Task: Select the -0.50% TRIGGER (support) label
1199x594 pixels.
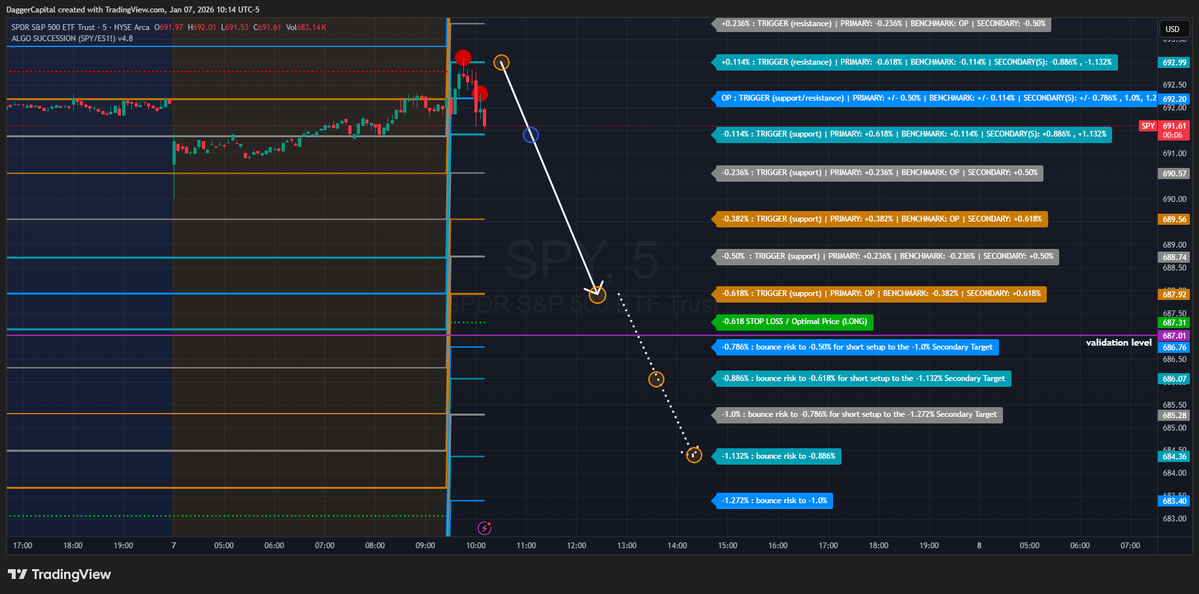Action: pyautogui.click(x=885, y=257)
